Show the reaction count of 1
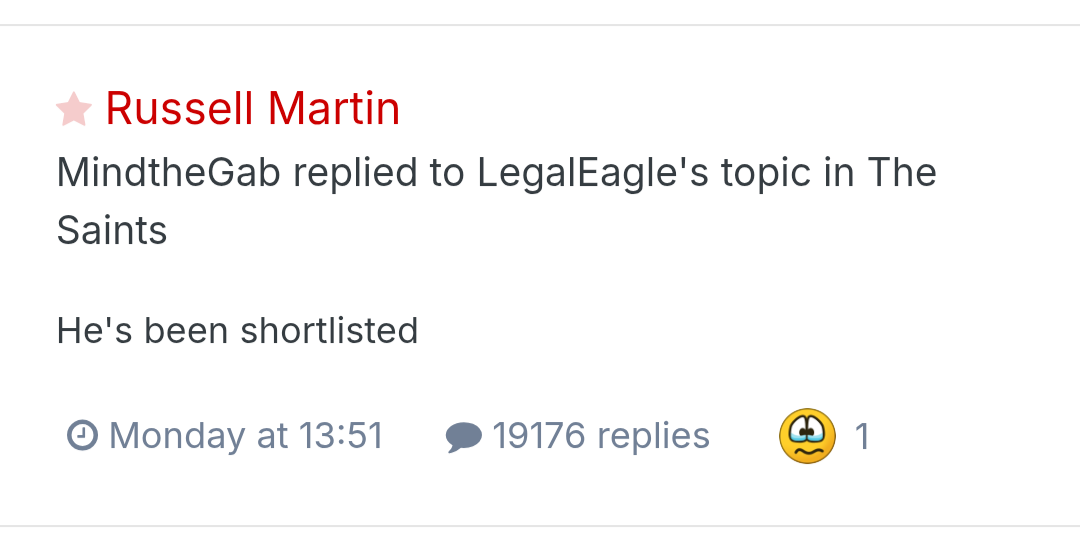The width and height of the screenshot is (1080, 556). (862, 436)
